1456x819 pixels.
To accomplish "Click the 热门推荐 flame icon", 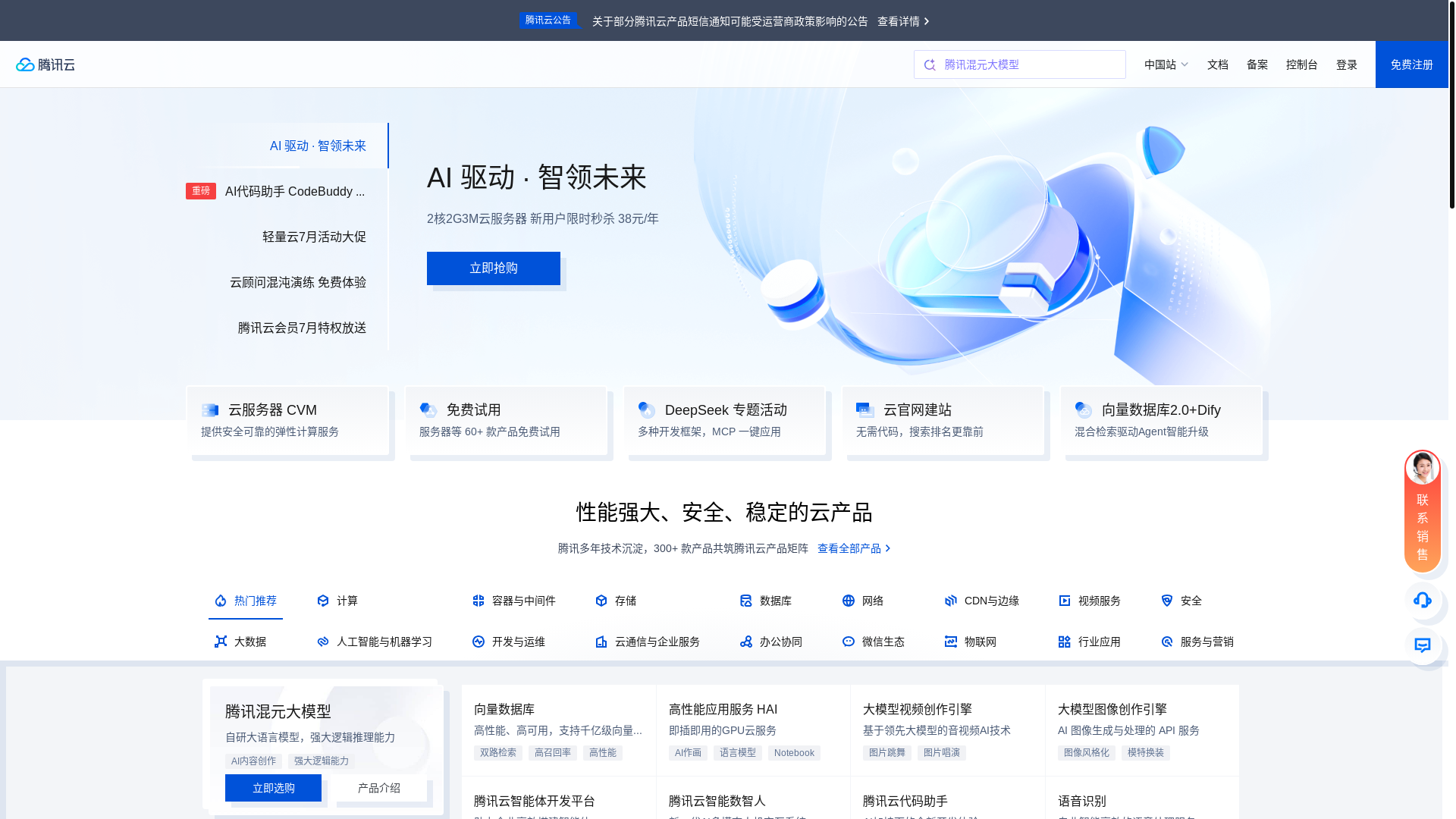I will (221, 601).
